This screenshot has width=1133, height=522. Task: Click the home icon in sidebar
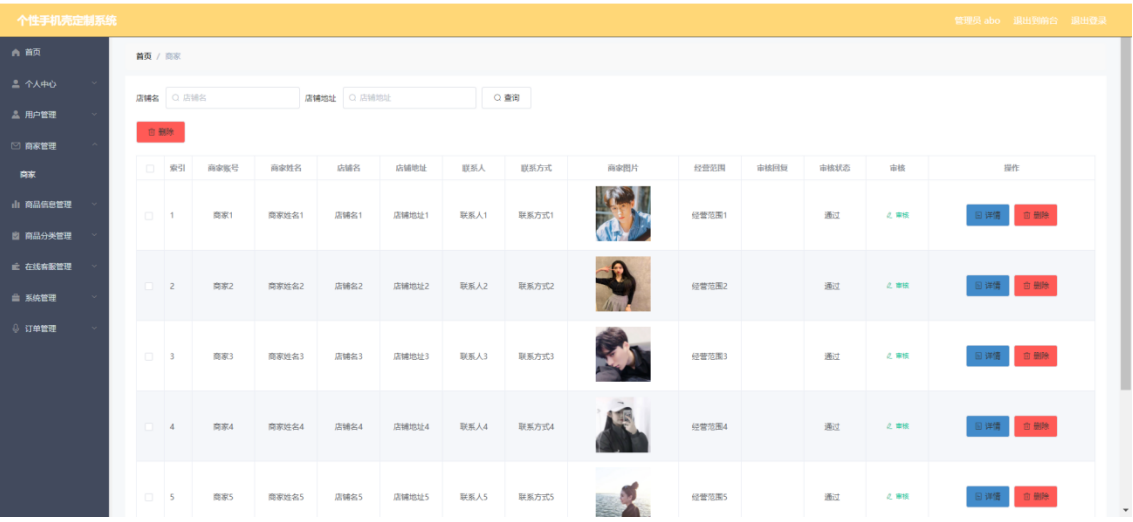(15, 53)
